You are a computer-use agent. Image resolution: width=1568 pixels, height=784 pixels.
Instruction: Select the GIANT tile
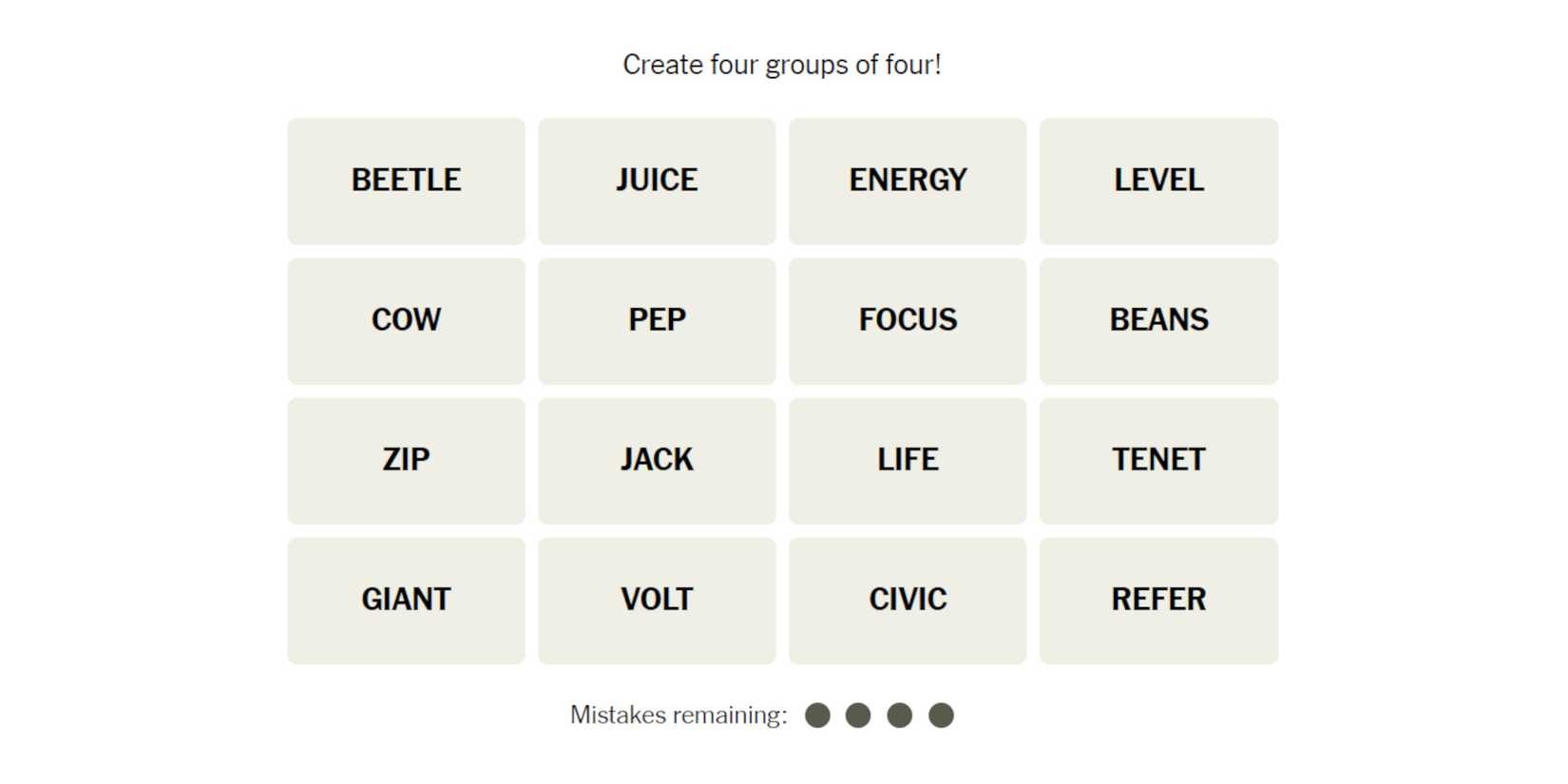coord(406,600)
